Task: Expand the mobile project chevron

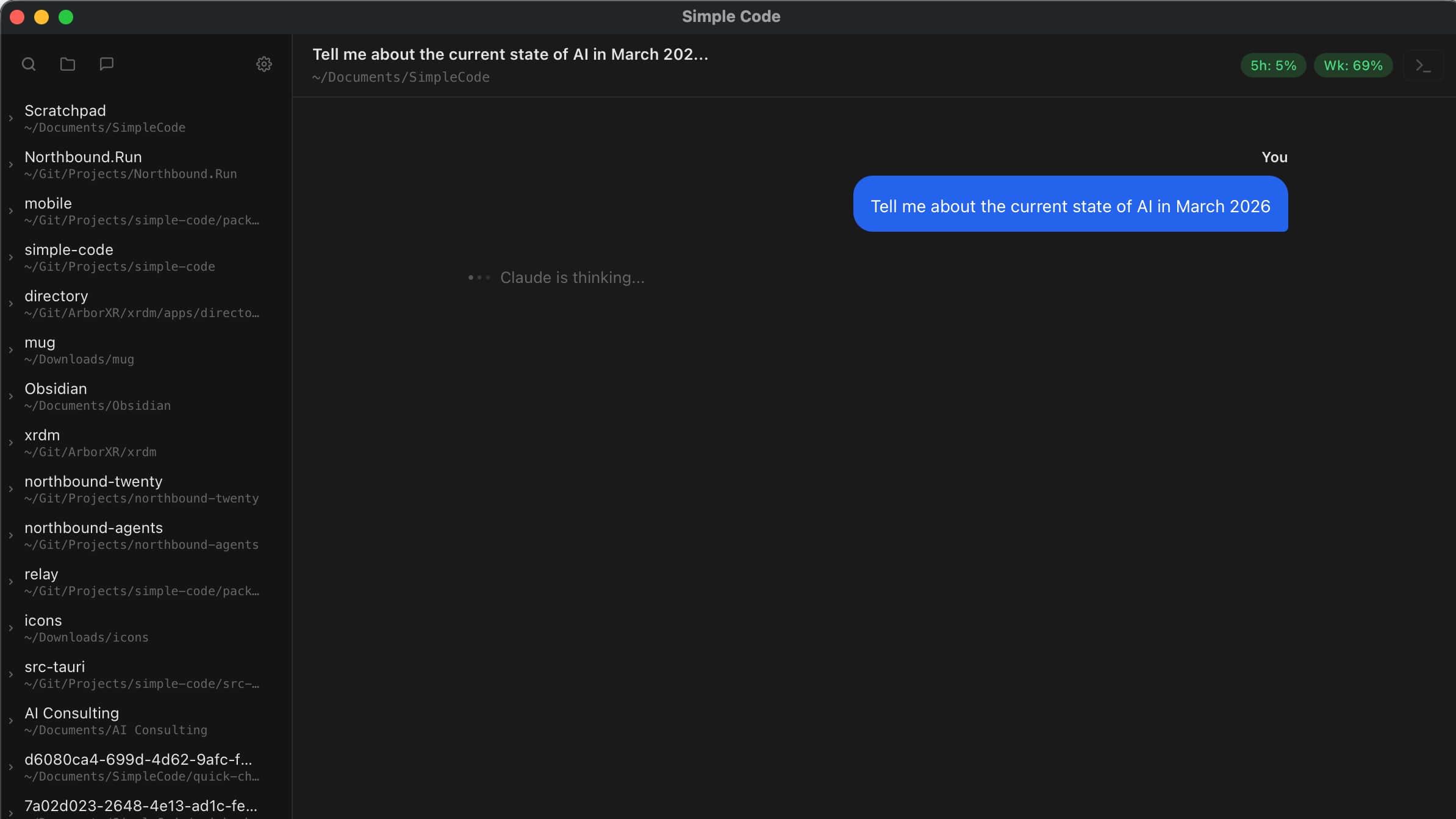Action: 11,211
